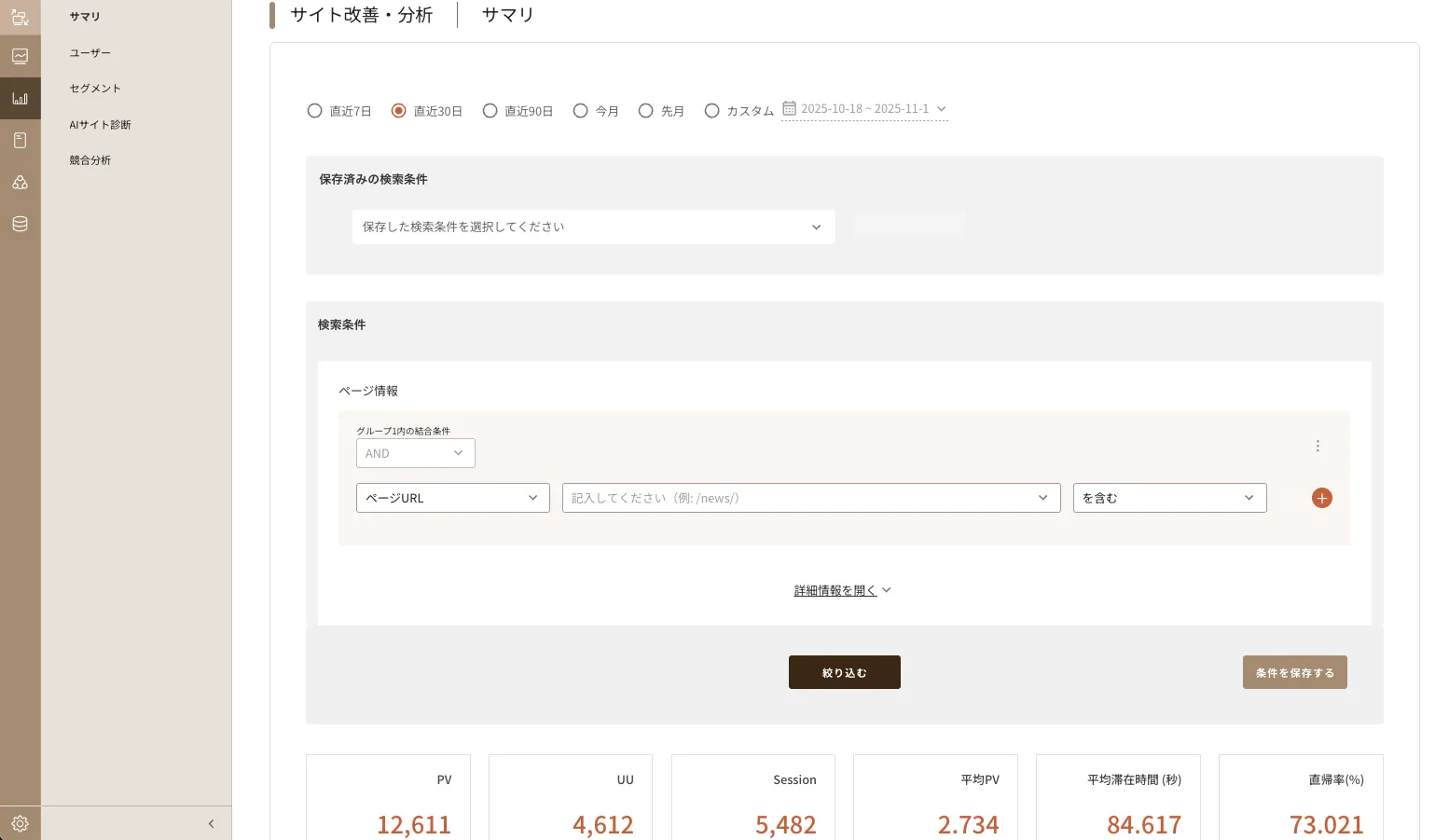Open the を含む match-type dropdown
The height and width of the screenshot is (840, 1449).
tap(1169, 498)
